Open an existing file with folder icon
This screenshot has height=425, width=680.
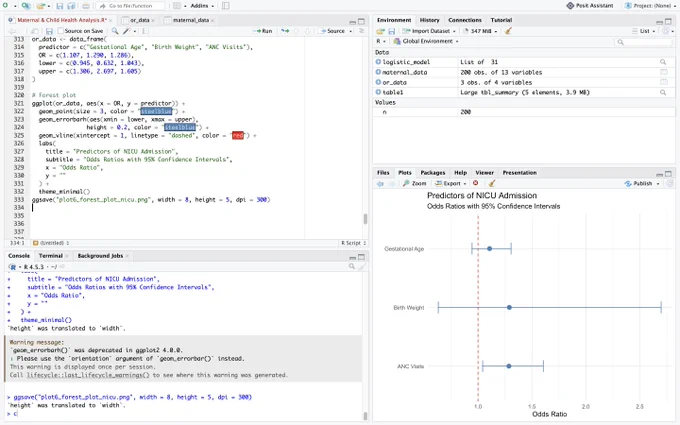(x=40, y=6)
